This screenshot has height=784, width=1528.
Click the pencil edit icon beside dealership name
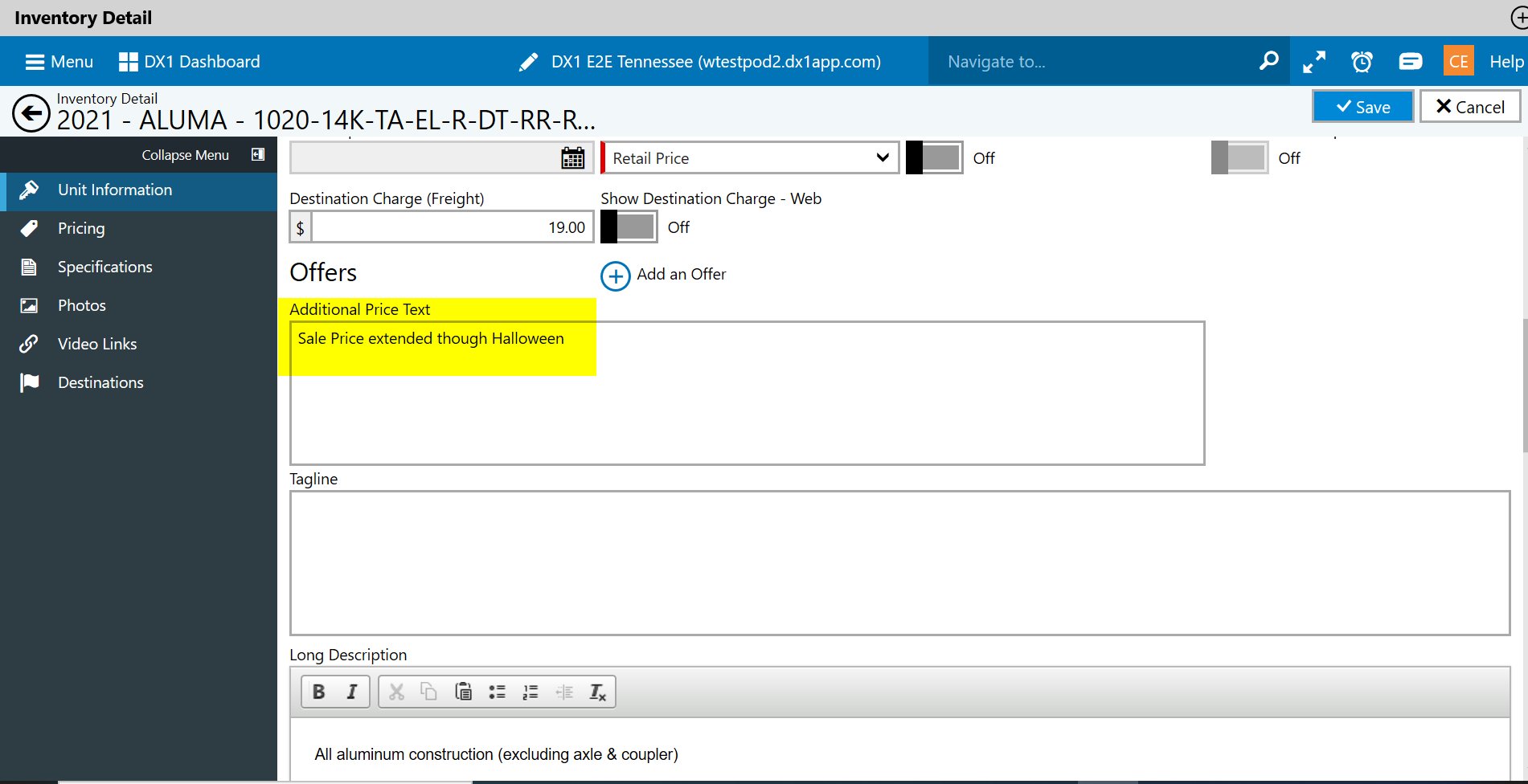pos(528,62)
